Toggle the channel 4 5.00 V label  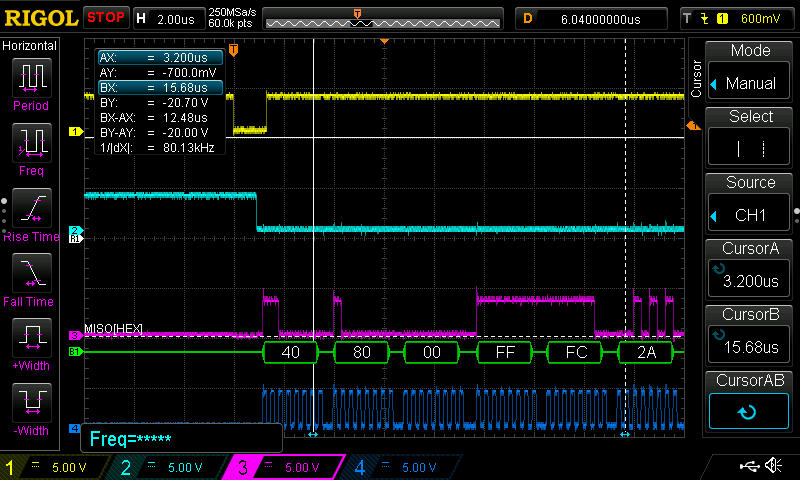(419, 467)
